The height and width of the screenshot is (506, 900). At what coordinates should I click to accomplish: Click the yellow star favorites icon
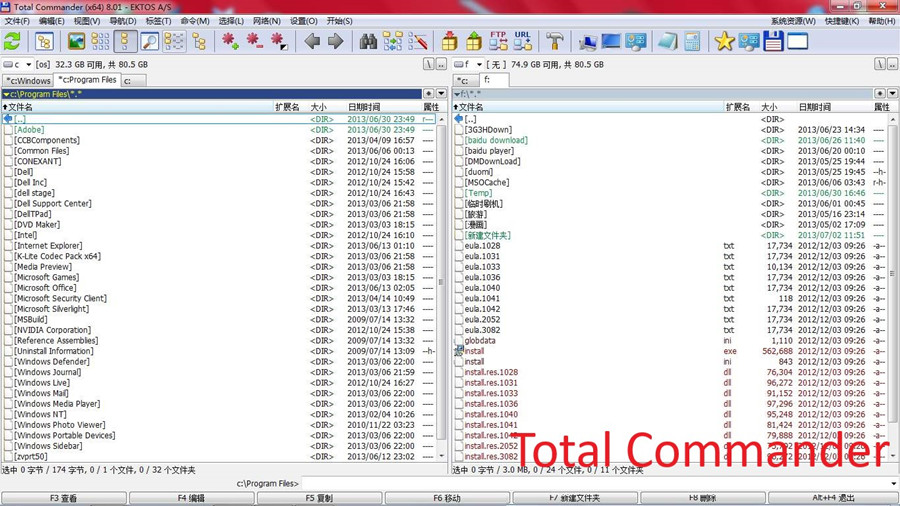pyautogui.click(x=724, y=41)
